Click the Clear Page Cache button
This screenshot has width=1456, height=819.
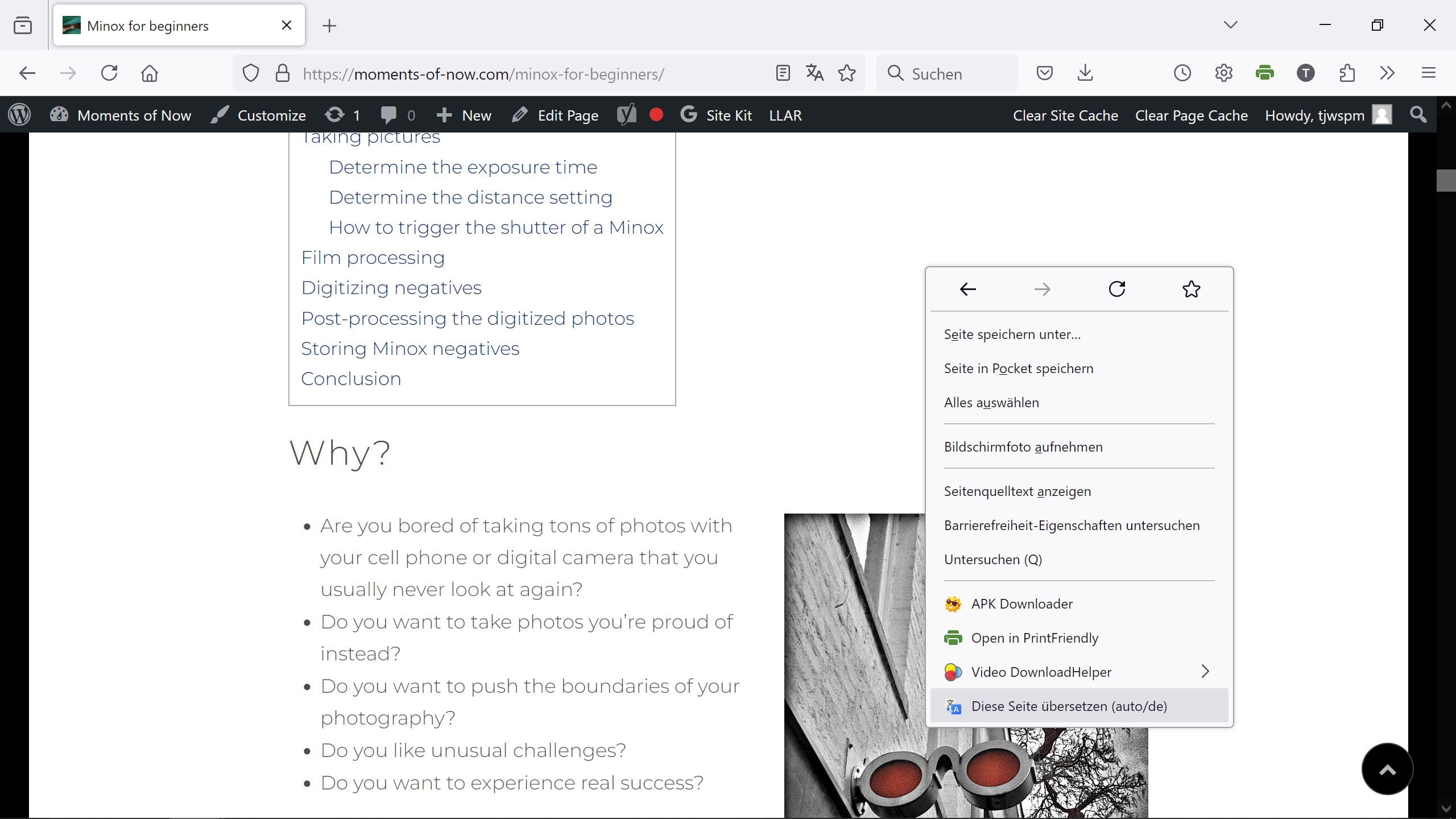coord(1191,115)
